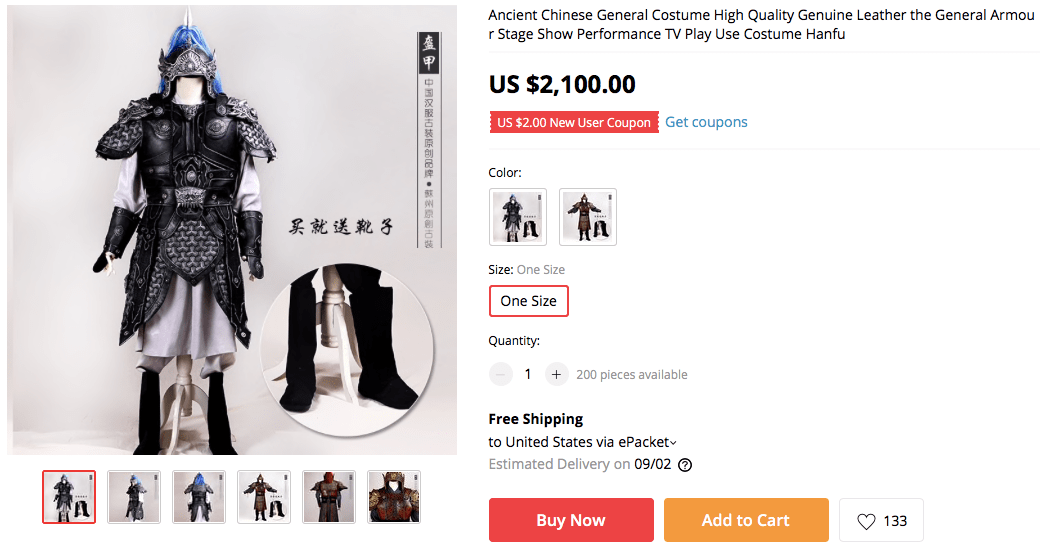Click the estimated delivery help icon
This screenshot has width=1045, height=556.
coord(685,464)
